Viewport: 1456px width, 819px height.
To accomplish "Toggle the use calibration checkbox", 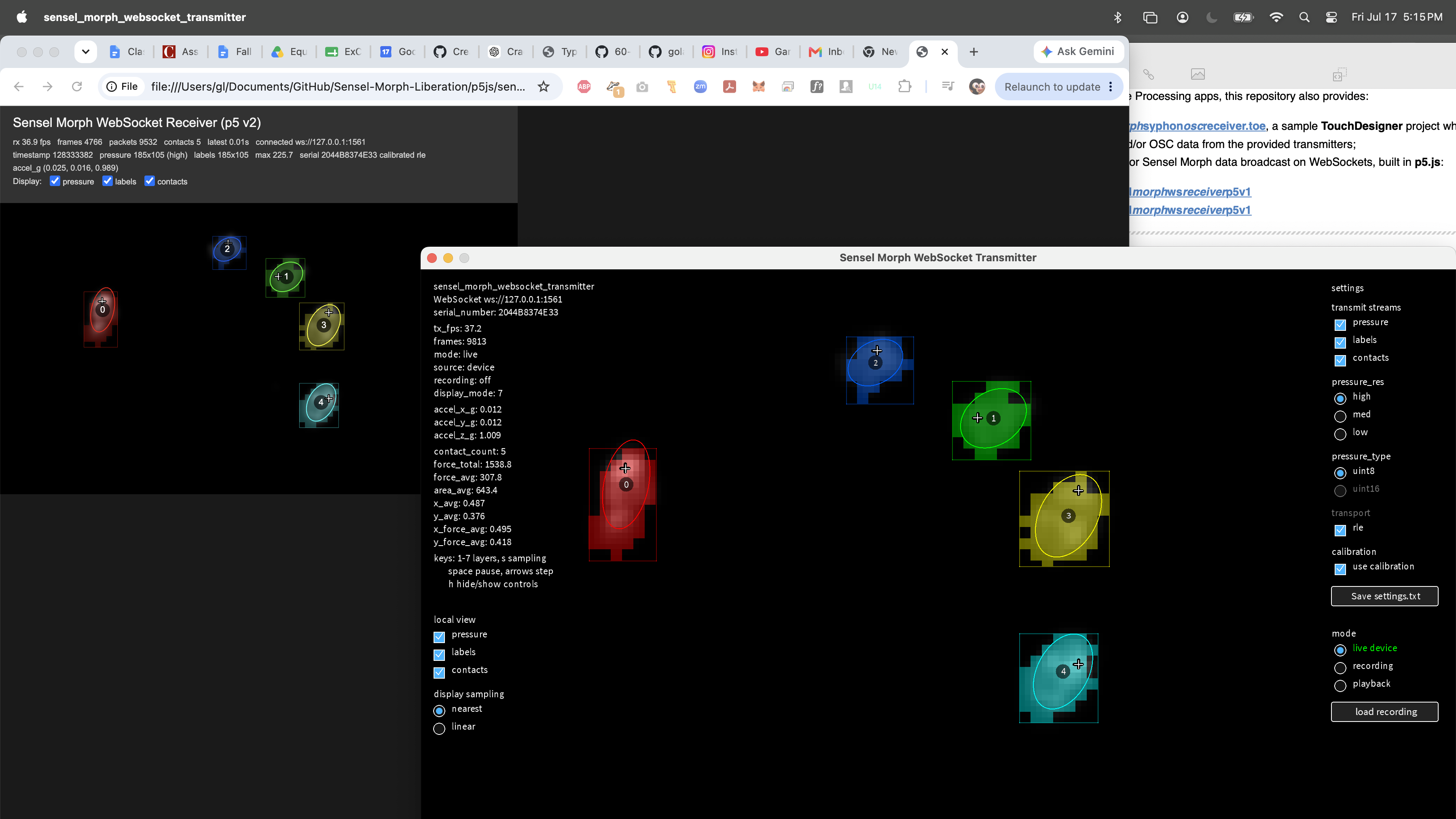I will point(1340,569).
